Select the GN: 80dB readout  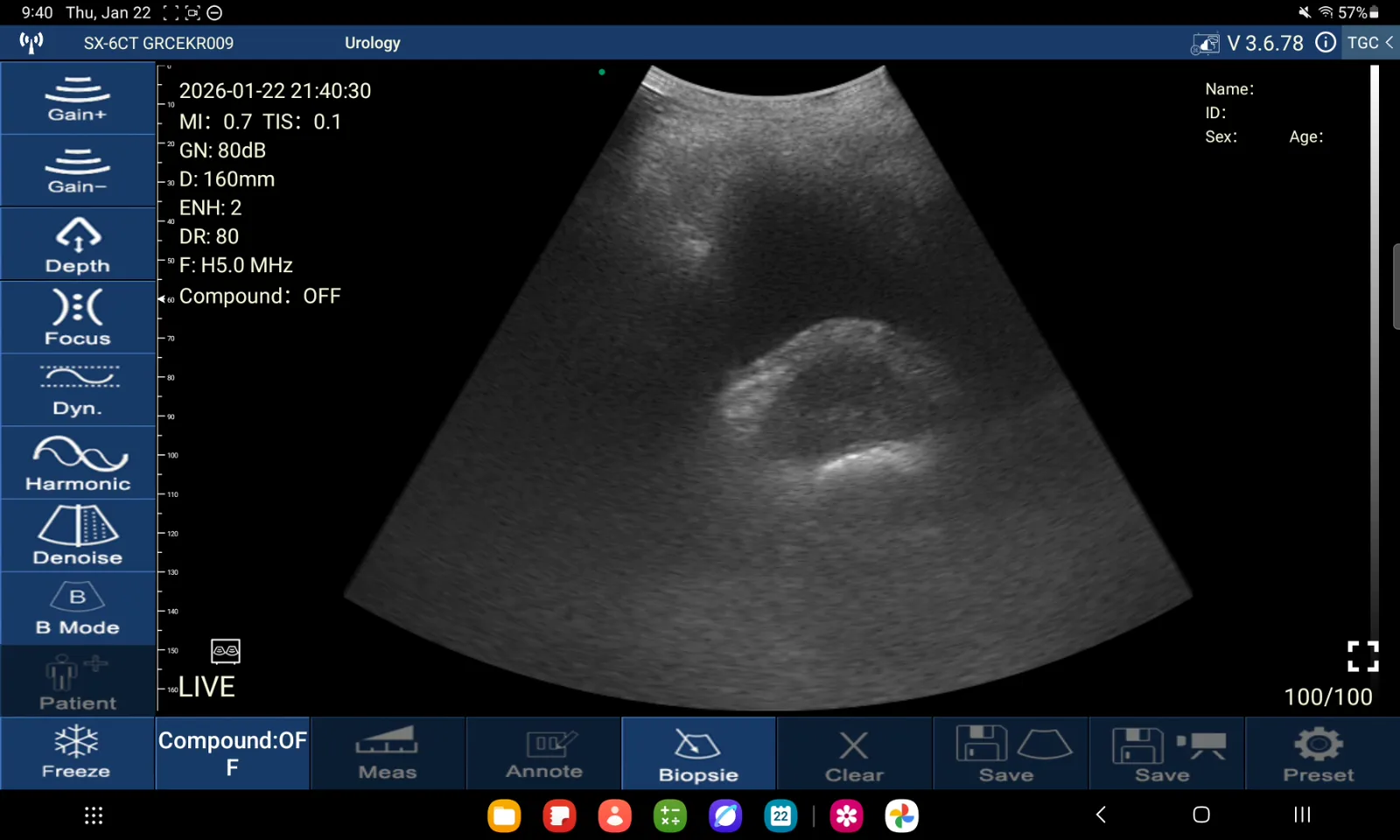click(222, 150)
